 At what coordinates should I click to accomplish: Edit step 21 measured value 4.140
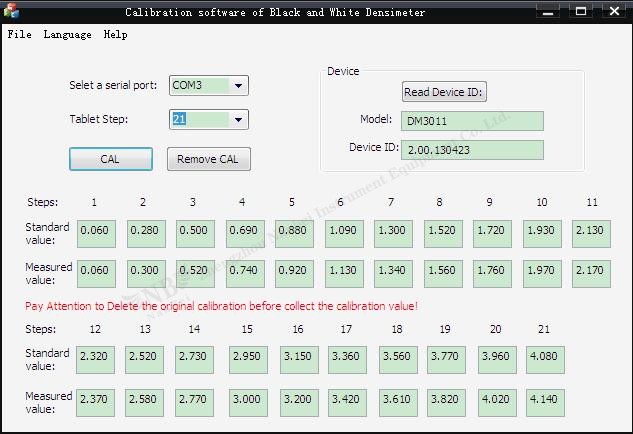click(x=545, y=403)
